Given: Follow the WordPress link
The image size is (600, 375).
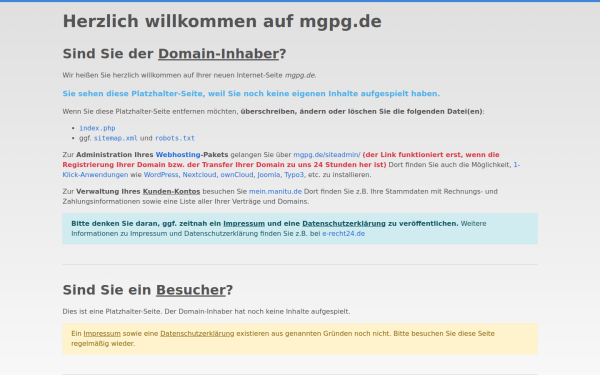Looking at the screenshot, I should [161, 174].
